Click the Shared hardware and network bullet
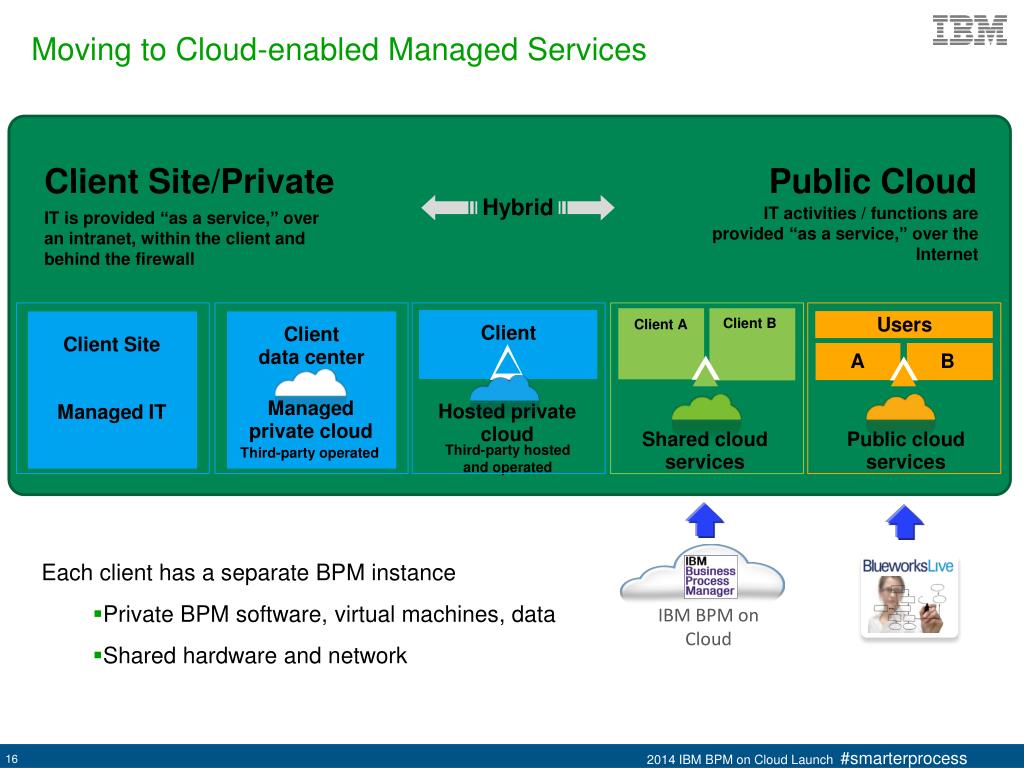Viewport: 1024px width, 768px height. tap(250, 656)
